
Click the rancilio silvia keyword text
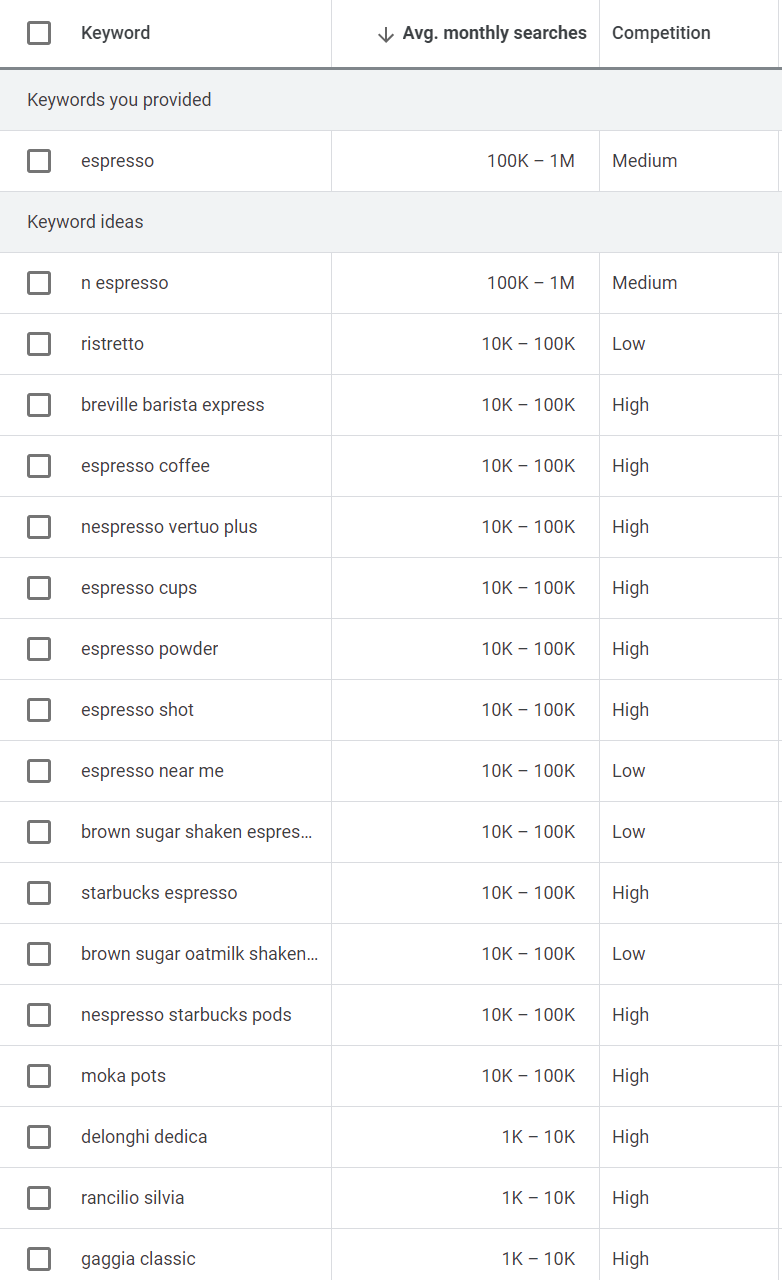[132, 1198]
